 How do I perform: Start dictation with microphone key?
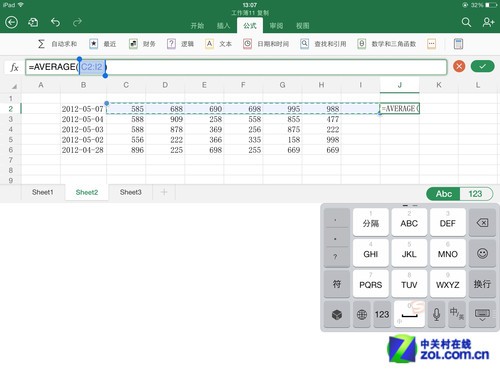pyautogui.click(x=436, y=314)
